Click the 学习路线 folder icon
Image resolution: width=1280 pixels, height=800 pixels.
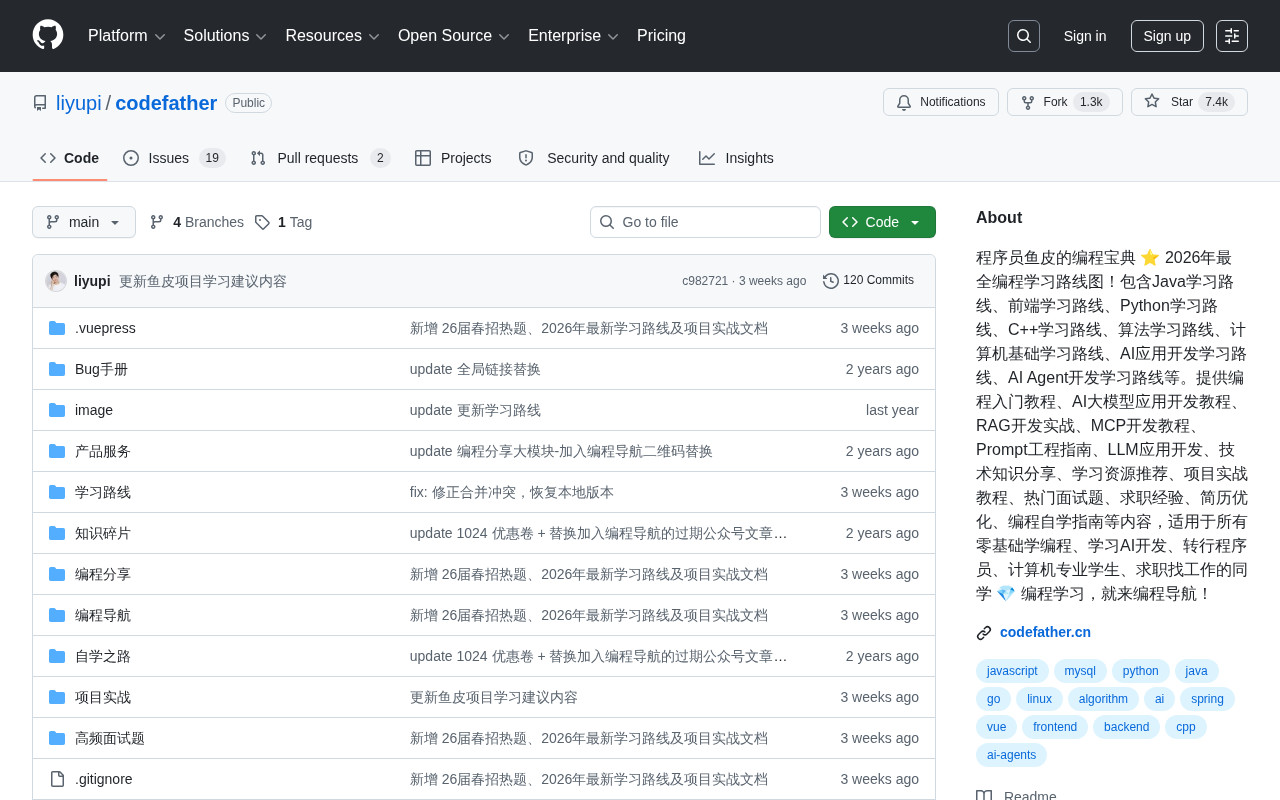pos(57,492)
